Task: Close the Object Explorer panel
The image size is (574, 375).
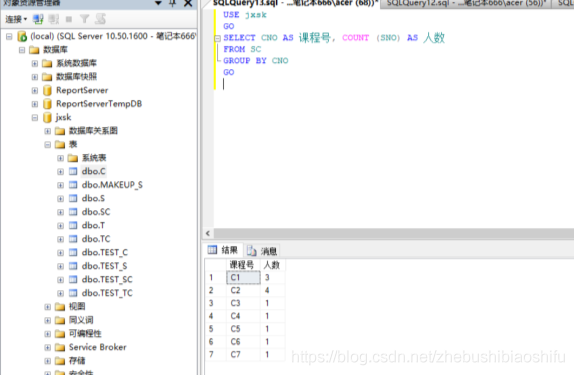Action: (x=188, y=3)
